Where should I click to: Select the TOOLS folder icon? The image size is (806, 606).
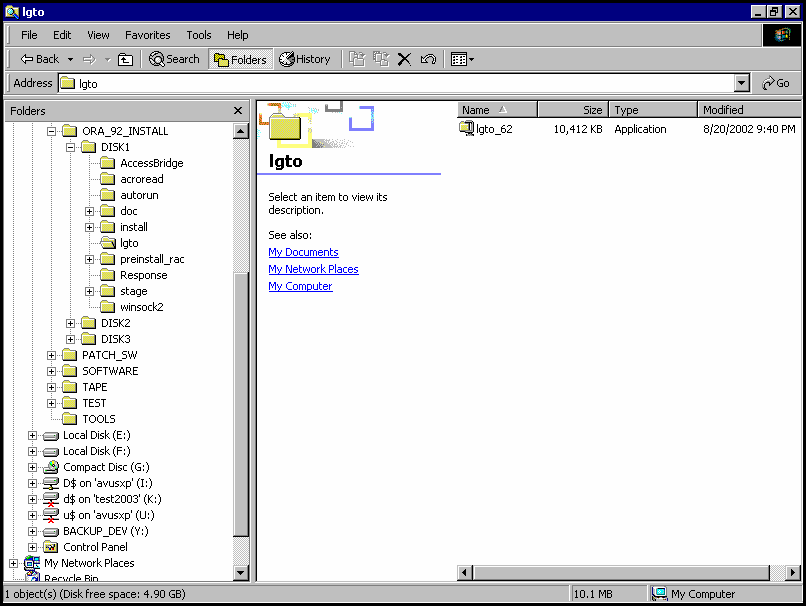coord(69,419)
